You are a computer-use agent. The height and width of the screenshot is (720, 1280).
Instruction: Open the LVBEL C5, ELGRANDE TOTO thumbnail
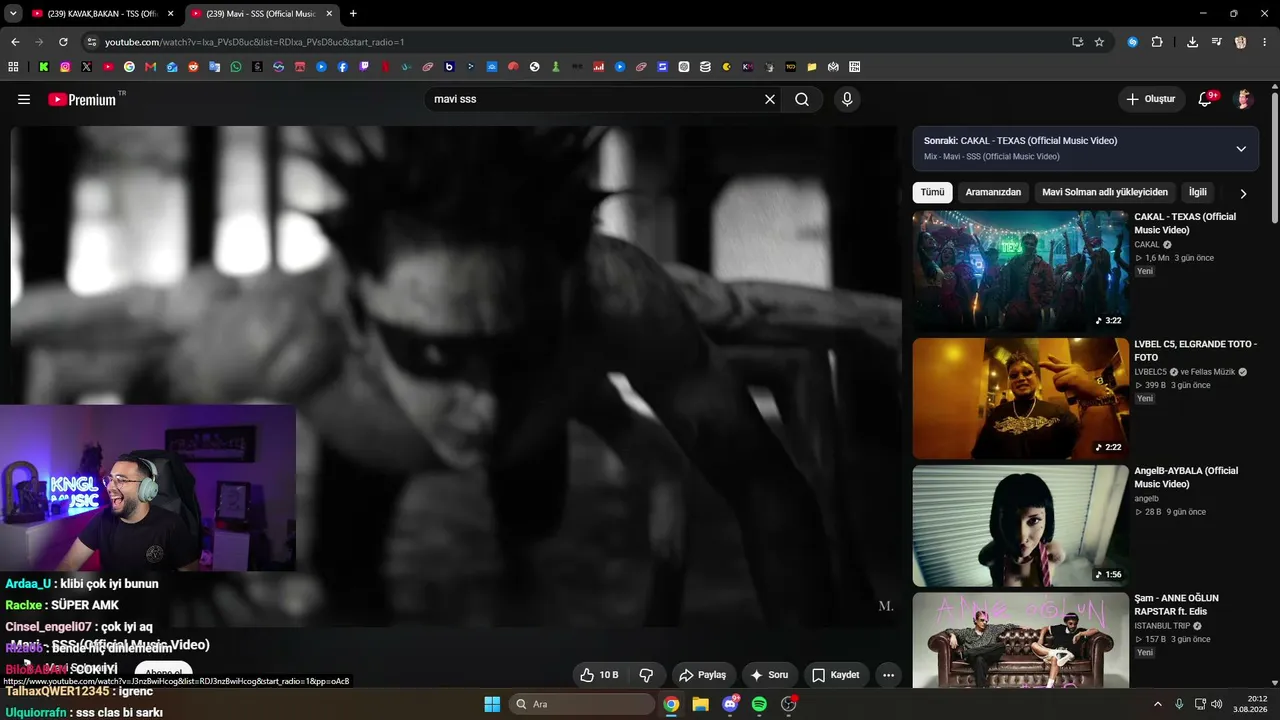coord(1020,398)
